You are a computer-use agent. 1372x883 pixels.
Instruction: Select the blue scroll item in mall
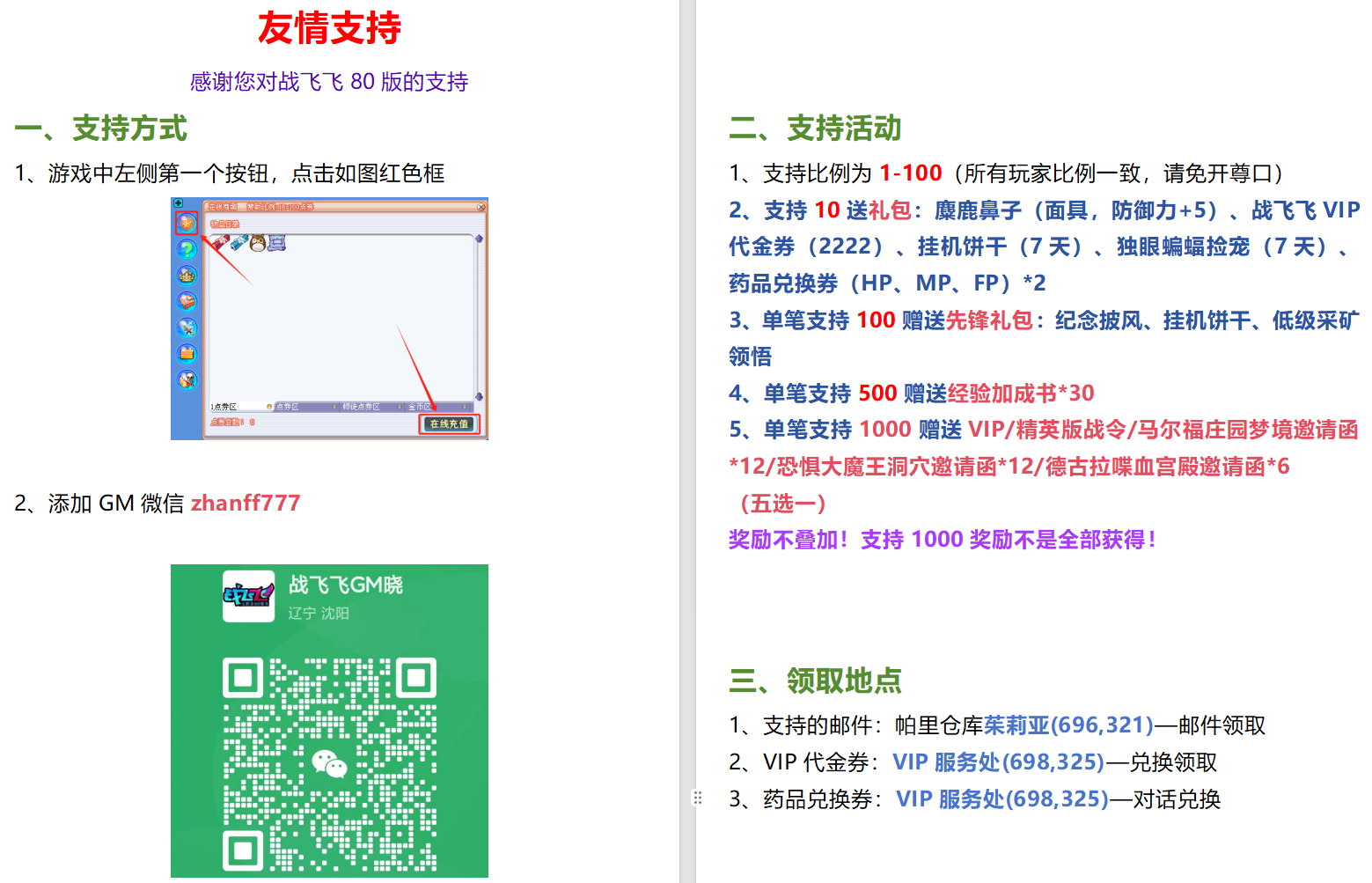coord(239,242)
